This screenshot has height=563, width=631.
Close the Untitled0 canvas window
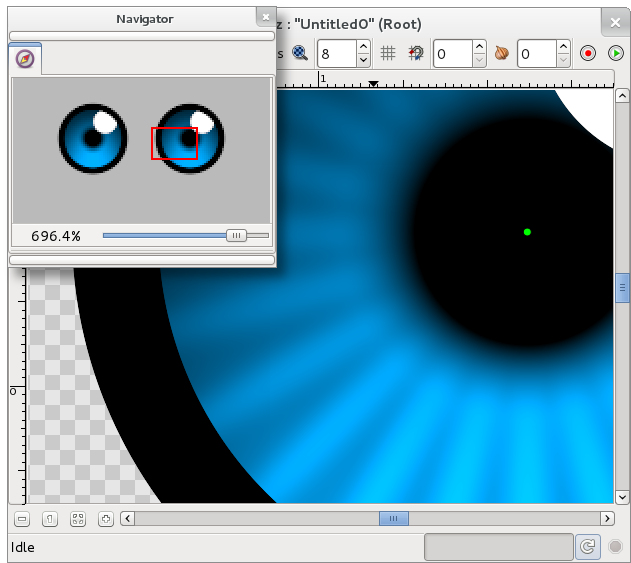pyautogui.click(x=615, y=23)
